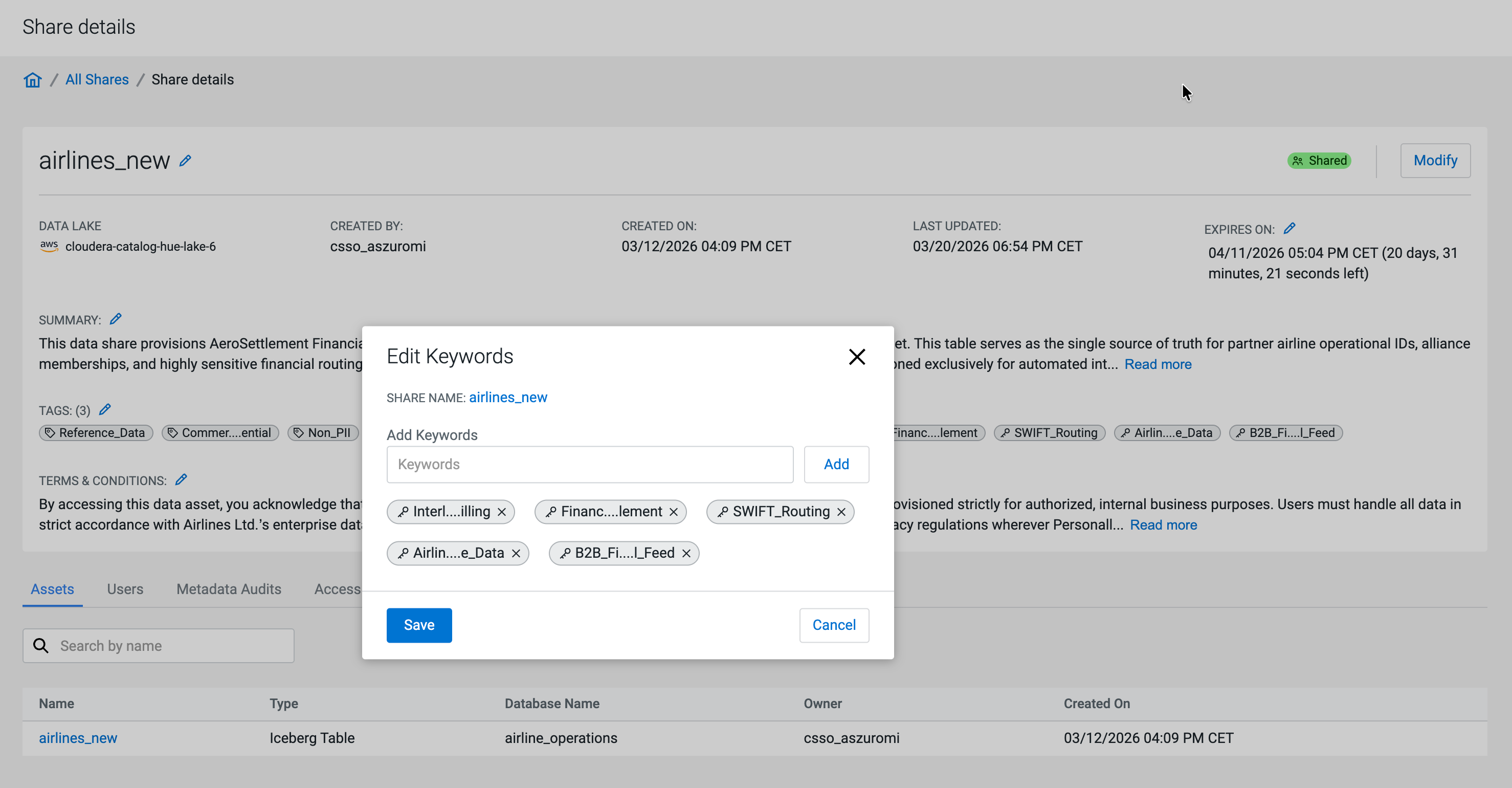Save the edited keywords
The image size is (1512, 788).
[x=418, y=625]
